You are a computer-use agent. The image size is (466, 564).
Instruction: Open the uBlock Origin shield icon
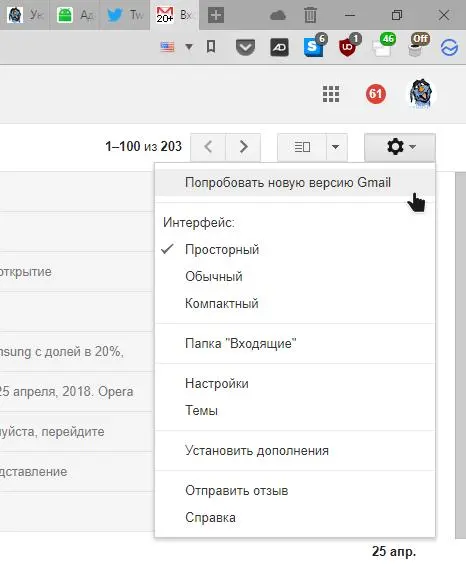(x=348, y=46)
